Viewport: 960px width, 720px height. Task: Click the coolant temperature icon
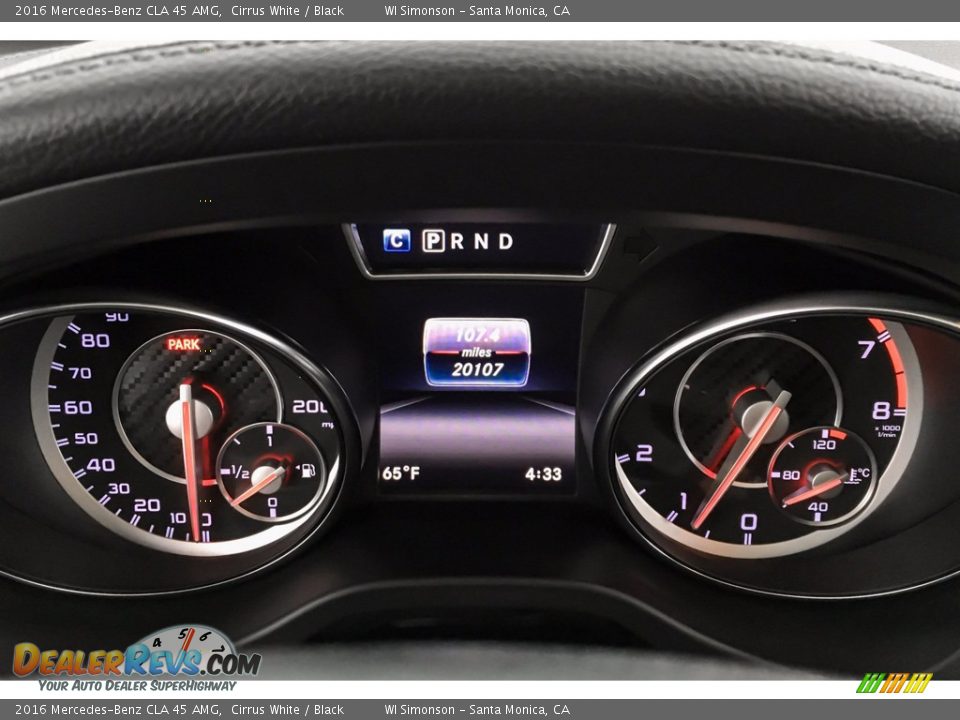[857, 475]
